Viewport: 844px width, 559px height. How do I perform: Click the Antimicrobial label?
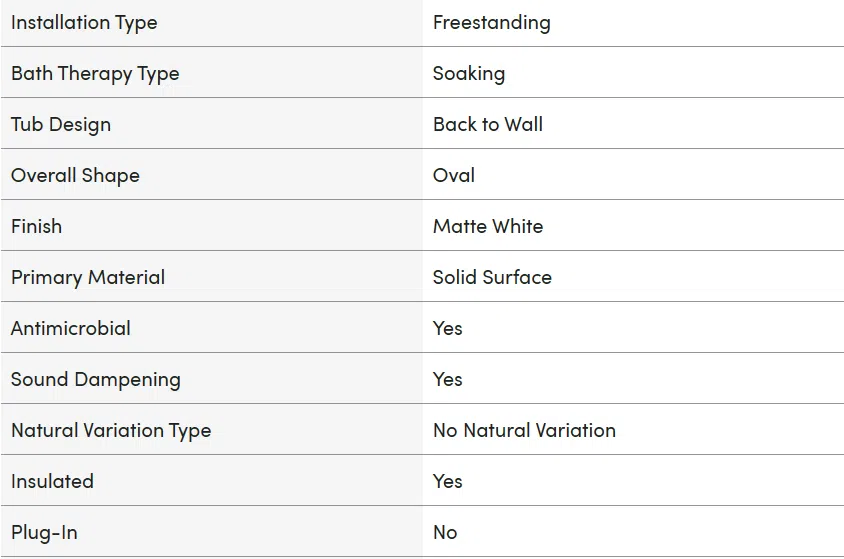coord(71,328)
